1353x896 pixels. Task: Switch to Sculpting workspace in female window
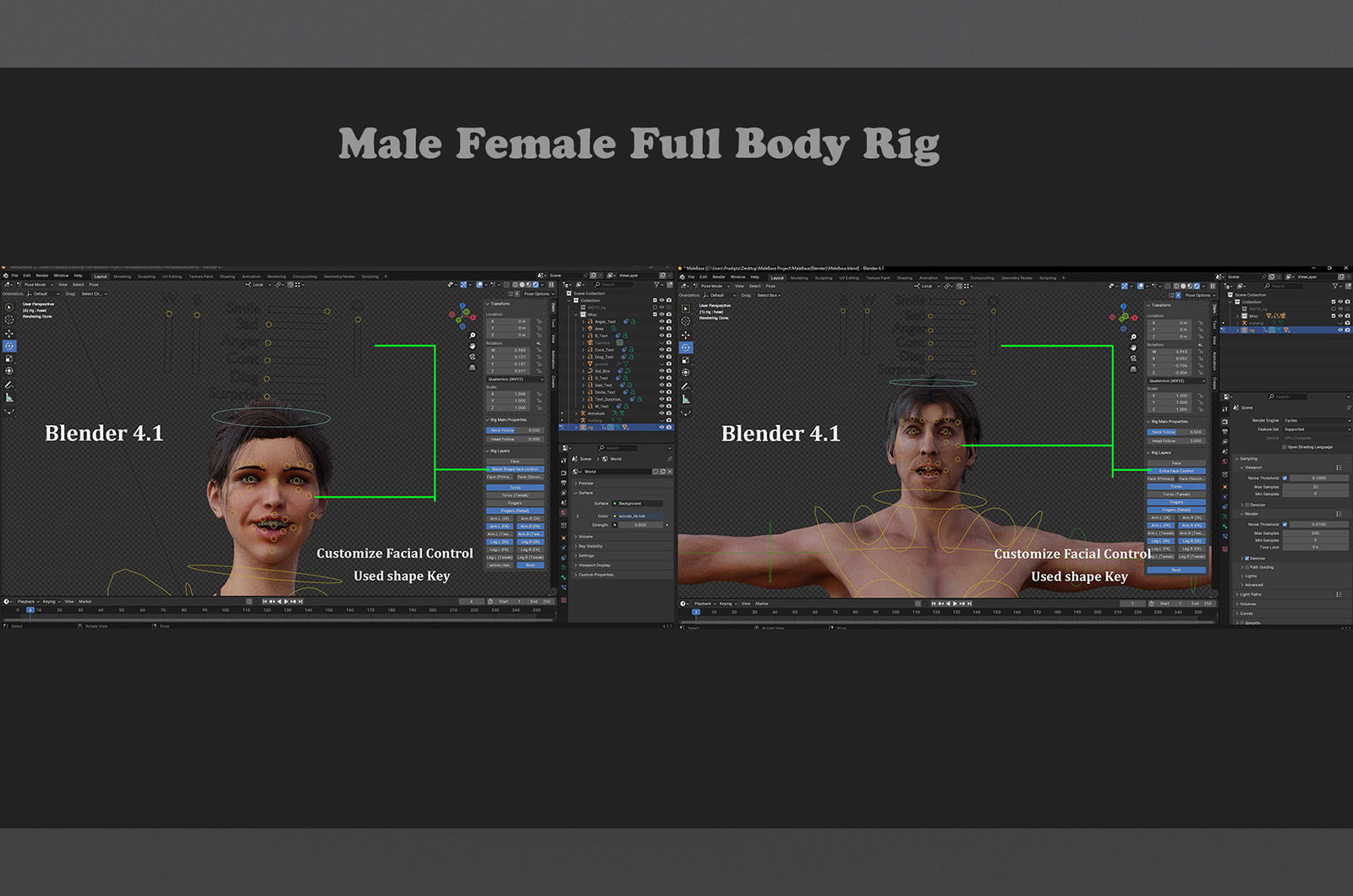(x=147, y=276)
